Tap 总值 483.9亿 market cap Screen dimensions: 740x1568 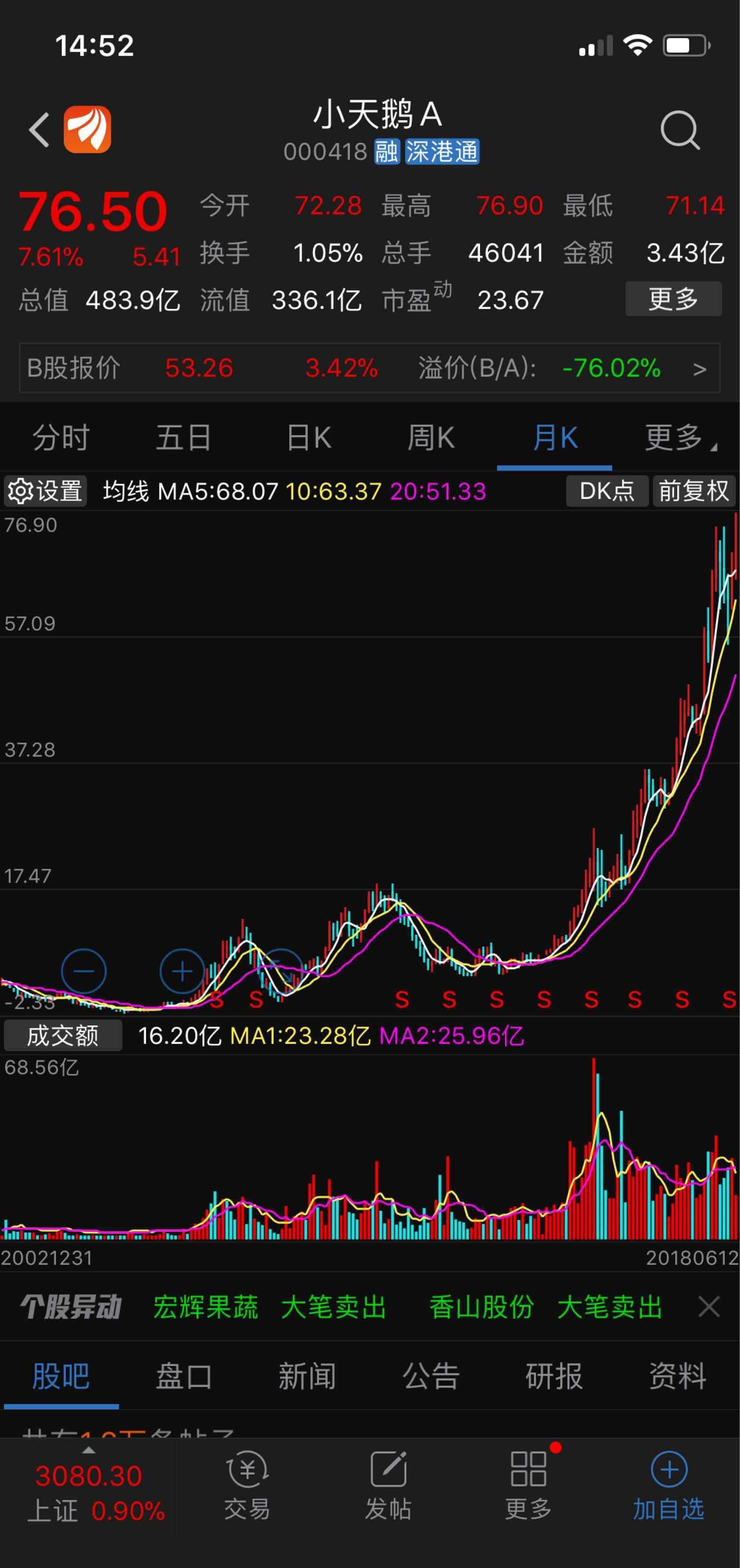(x=133, y=300)
